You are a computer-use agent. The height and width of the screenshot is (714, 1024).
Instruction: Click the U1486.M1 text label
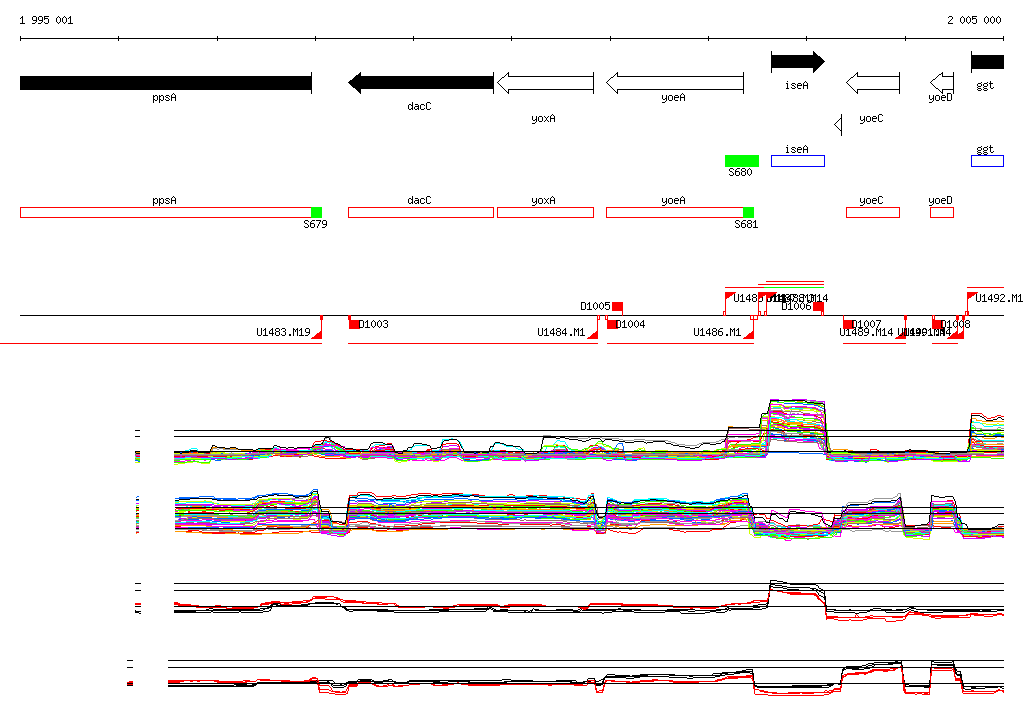tap(717, 333)
